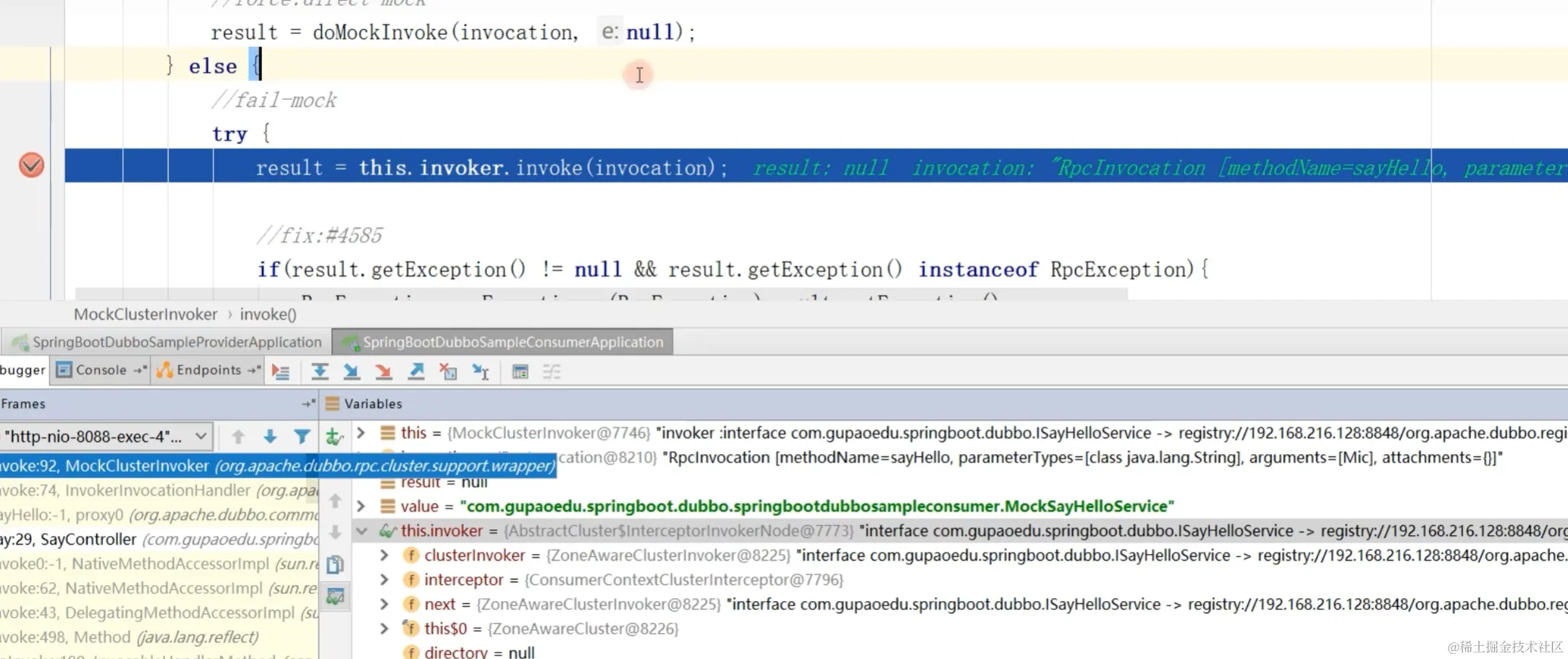Click the New Watch plus icon
Image resolution: width=1568 pixels, height=659 pixels.
[334, 436]
